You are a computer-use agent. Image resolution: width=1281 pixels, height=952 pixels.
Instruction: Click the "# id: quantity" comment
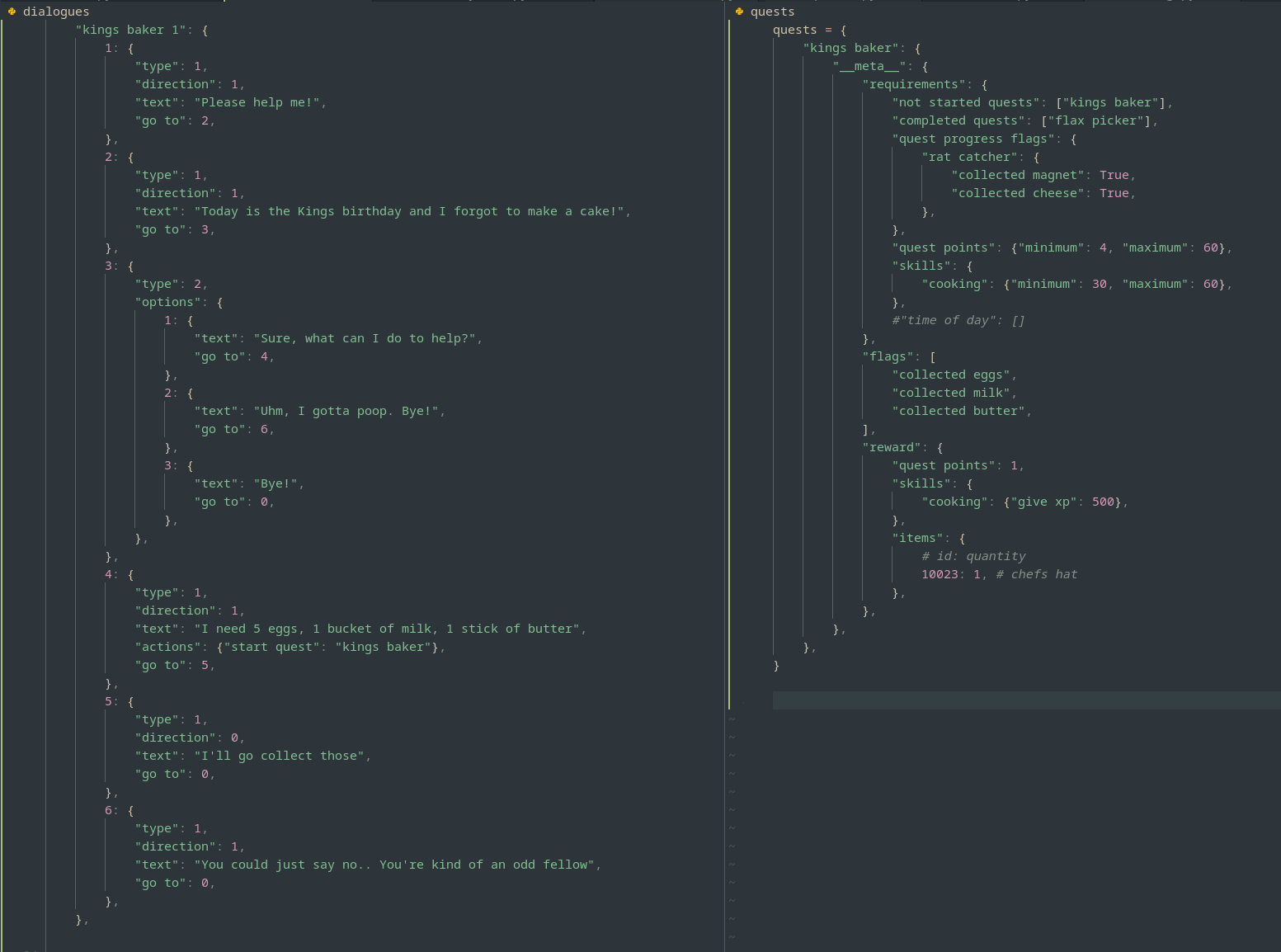(x=973, y=556)
